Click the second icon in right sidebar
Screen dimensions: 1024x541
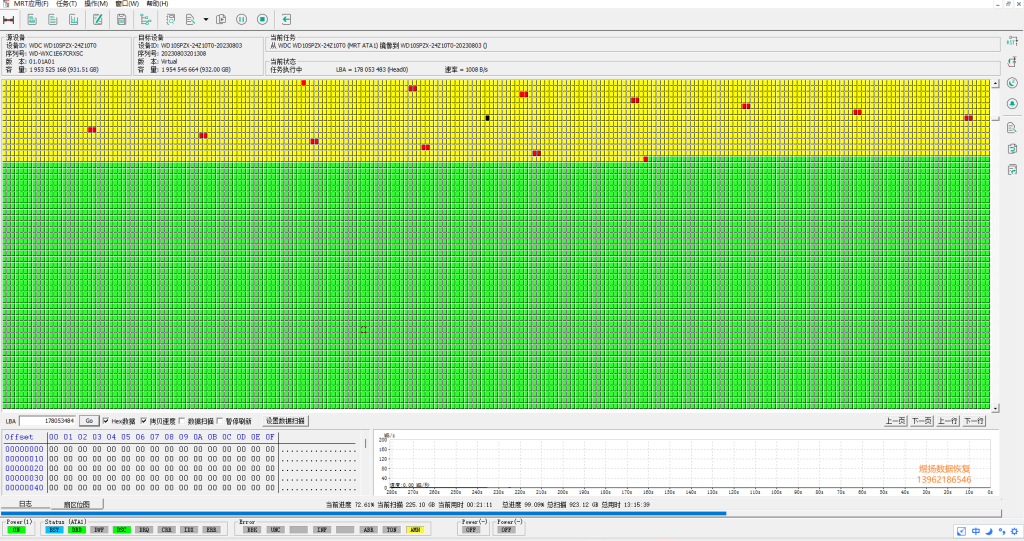pyautogui.click(x=1012, y=61)
